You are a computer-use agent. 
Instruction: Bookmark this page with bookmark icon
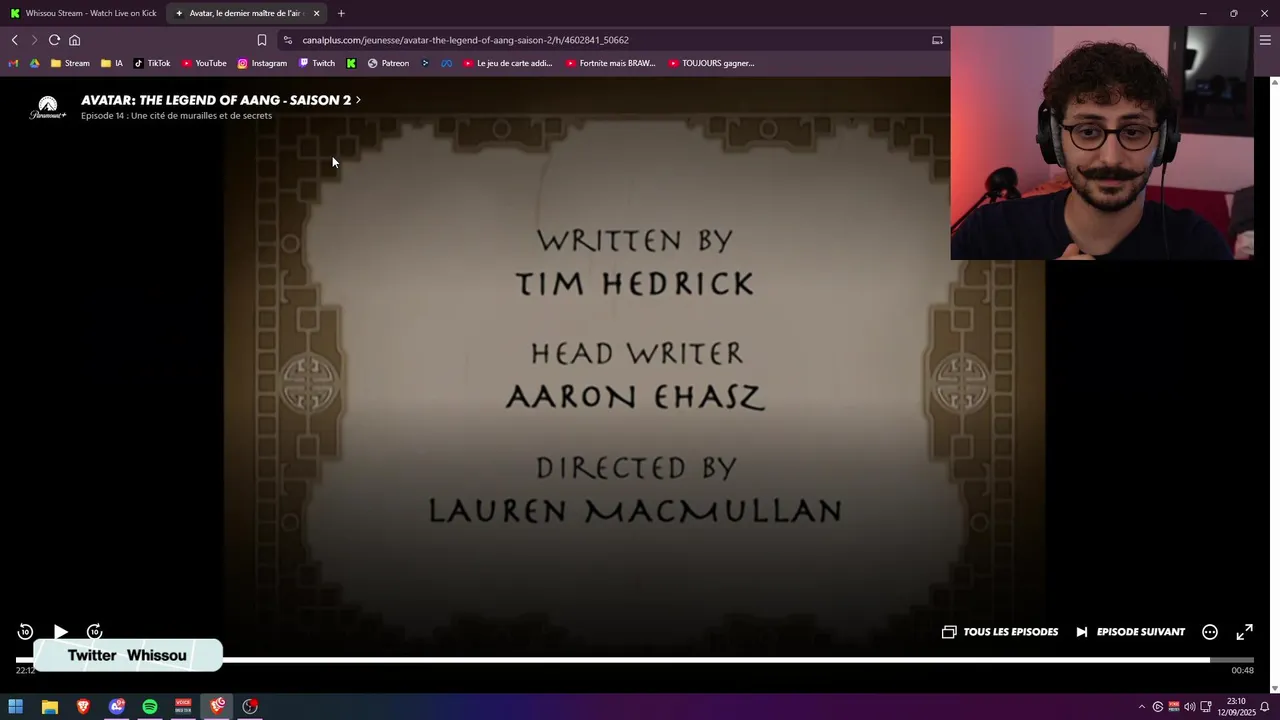click(x=262, y=40)
